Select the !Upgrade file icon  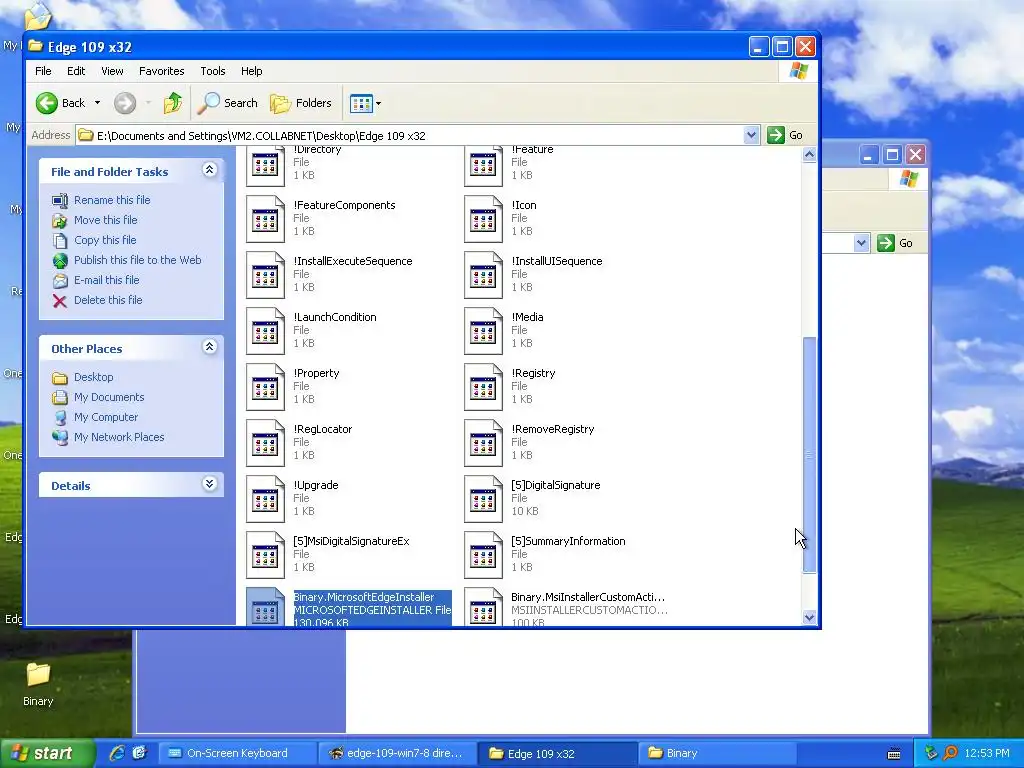265,500
